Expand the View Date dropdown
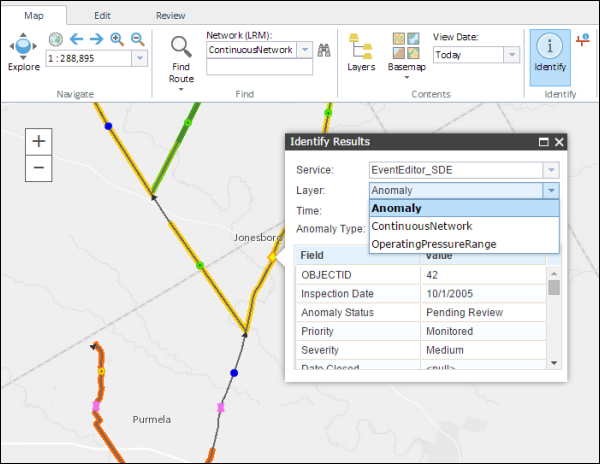 pos(510,56)
